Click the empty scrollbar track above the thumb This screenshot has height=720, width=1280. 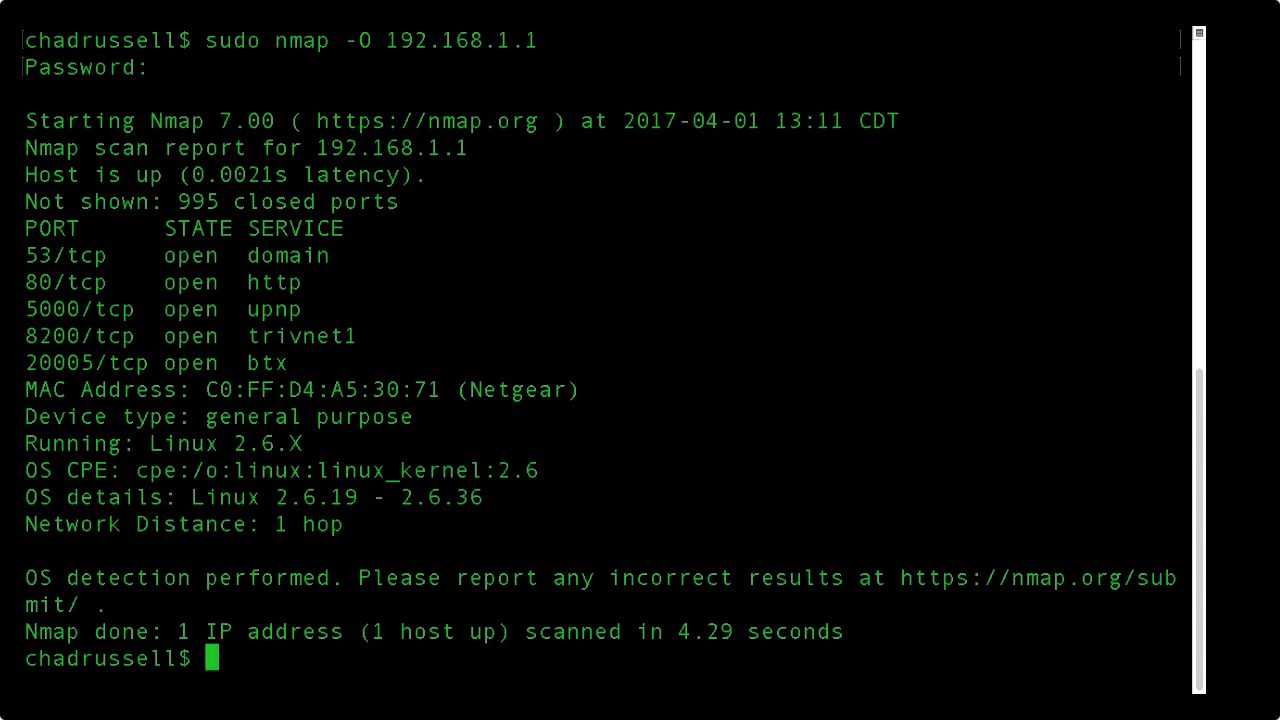point(1199,204)
